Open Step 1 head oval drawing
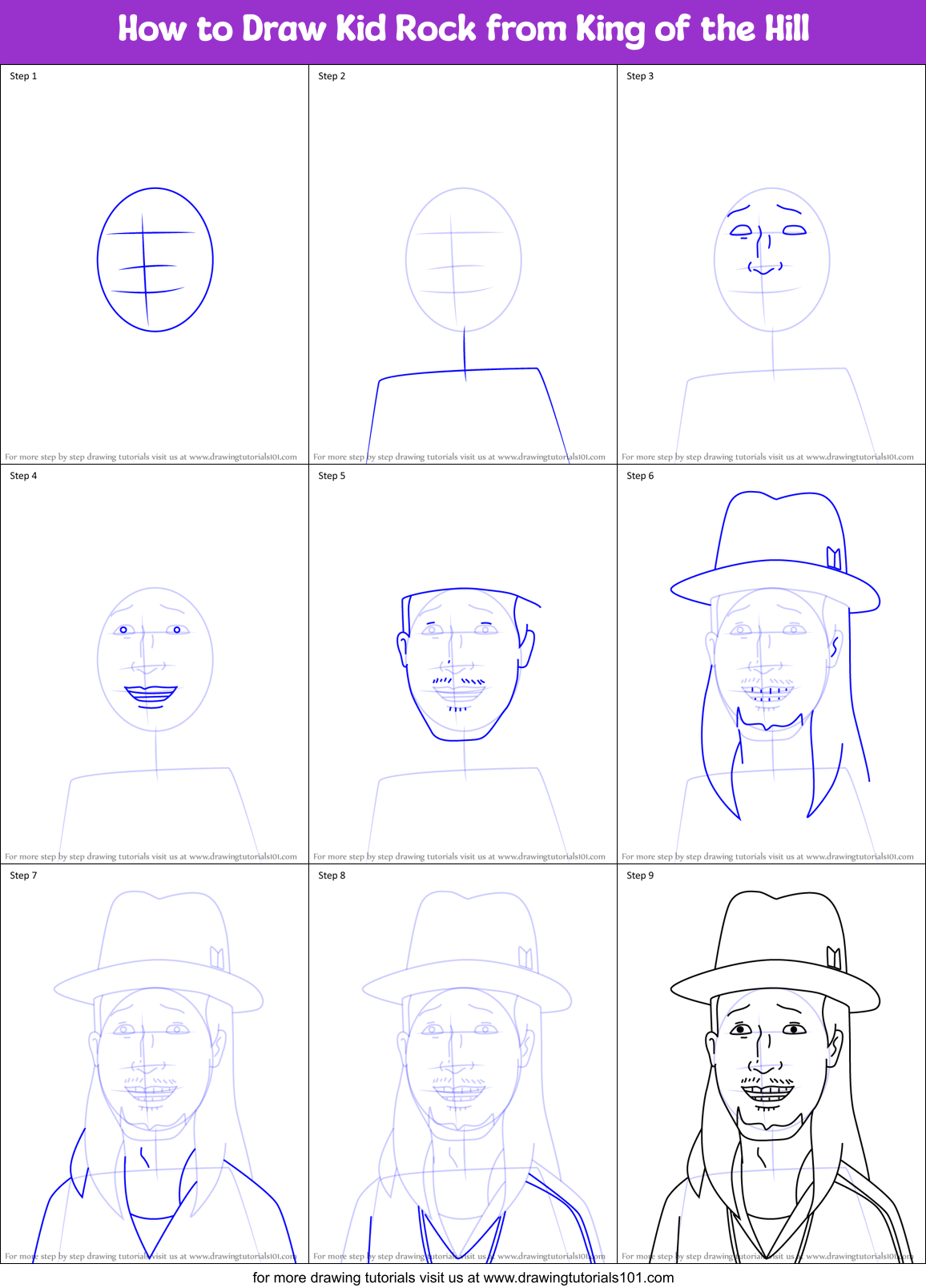Image resolution: width=926 pixels, height=1288 pixels. (155, 260)
